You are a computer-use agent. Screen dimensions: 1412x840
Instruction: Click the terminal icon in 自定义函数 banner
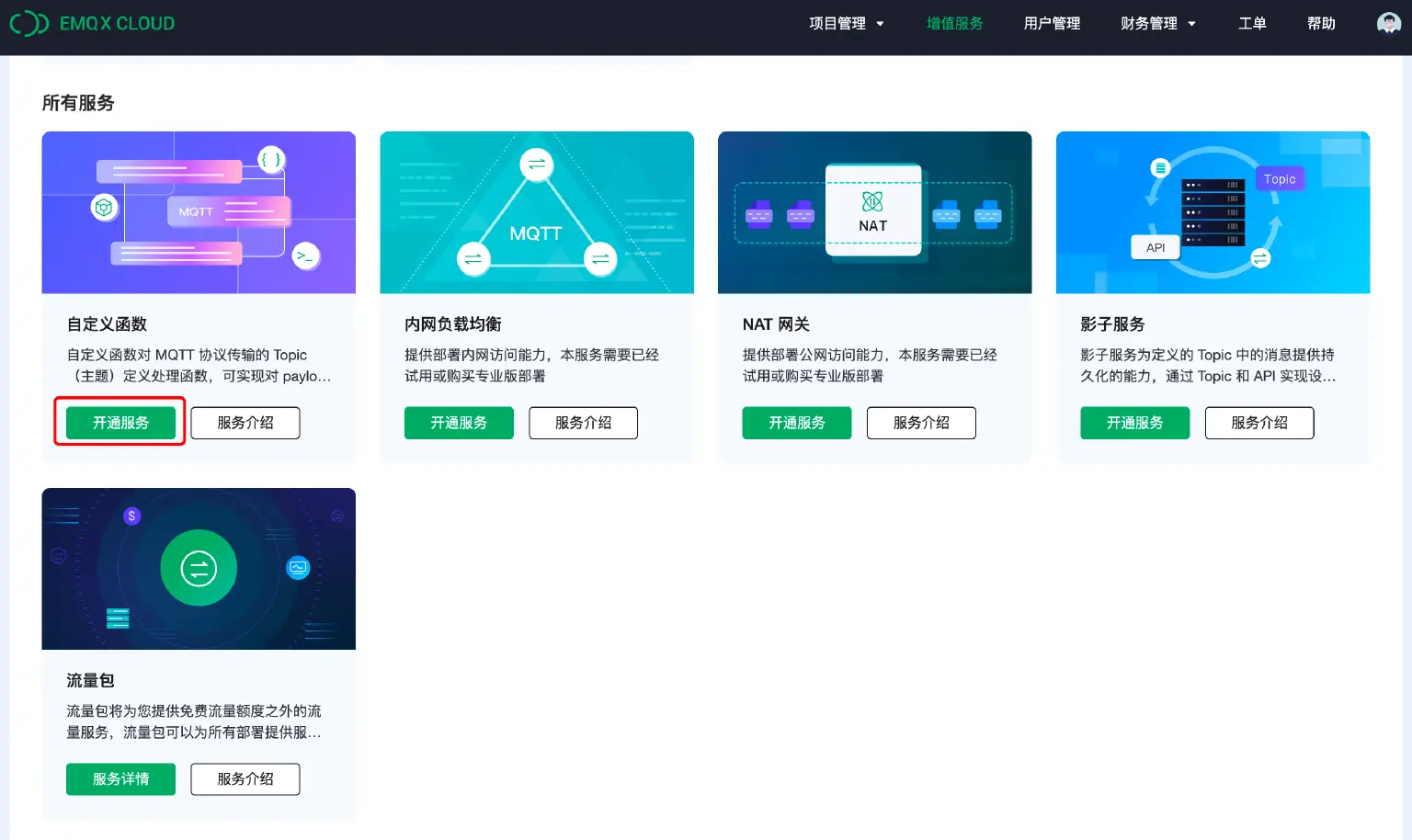(x=306, y=256)
